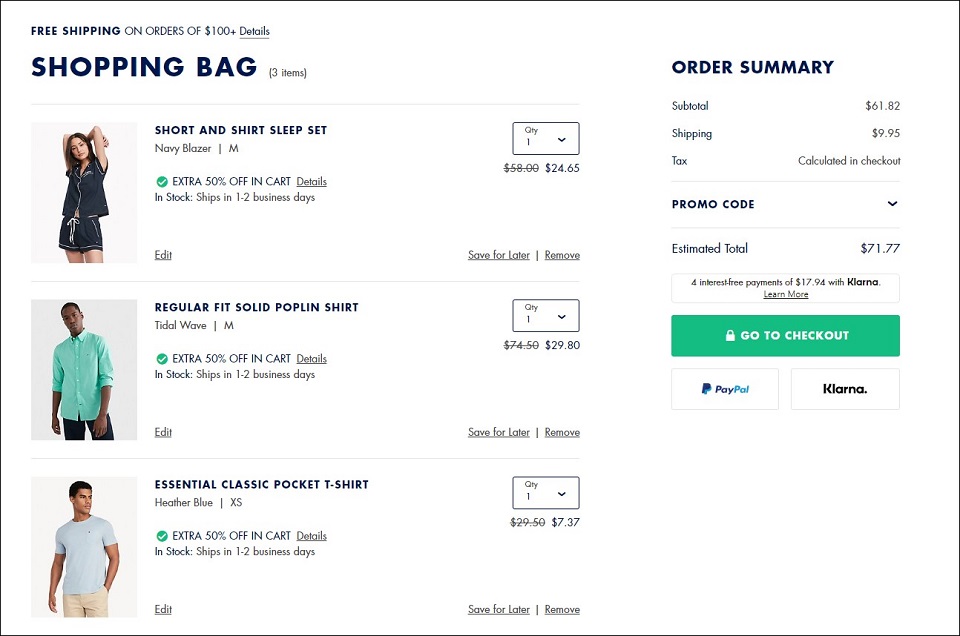Open sleep set product thumbnail

[x=84, y=193]
